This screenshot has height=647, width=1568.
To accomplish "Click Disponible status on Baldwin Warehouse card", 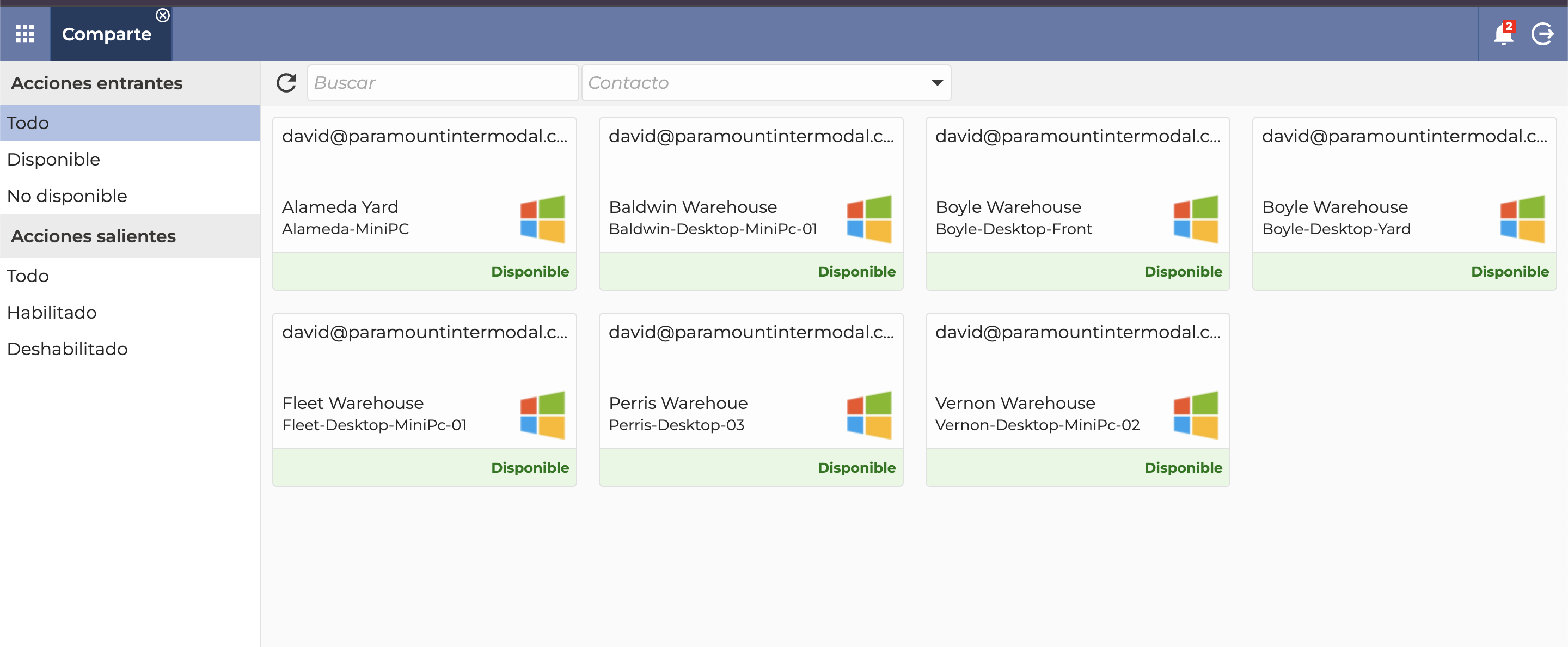I will click(856, 272).
